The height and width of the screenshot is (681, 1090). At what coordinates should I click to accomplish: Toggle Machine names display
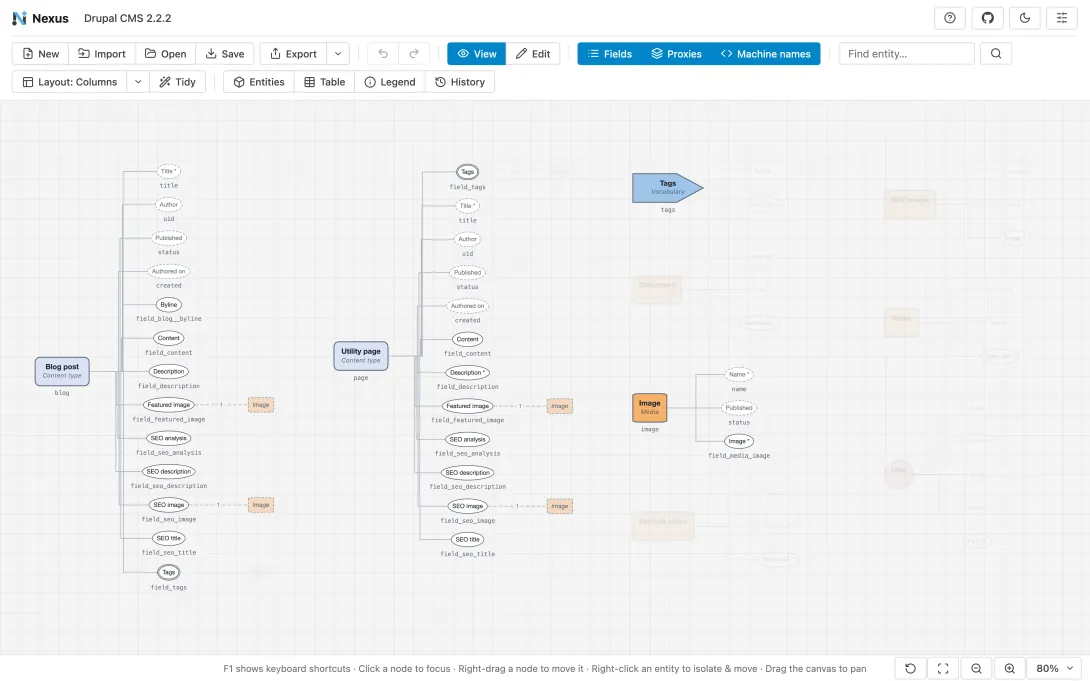[x=765, y=54]
